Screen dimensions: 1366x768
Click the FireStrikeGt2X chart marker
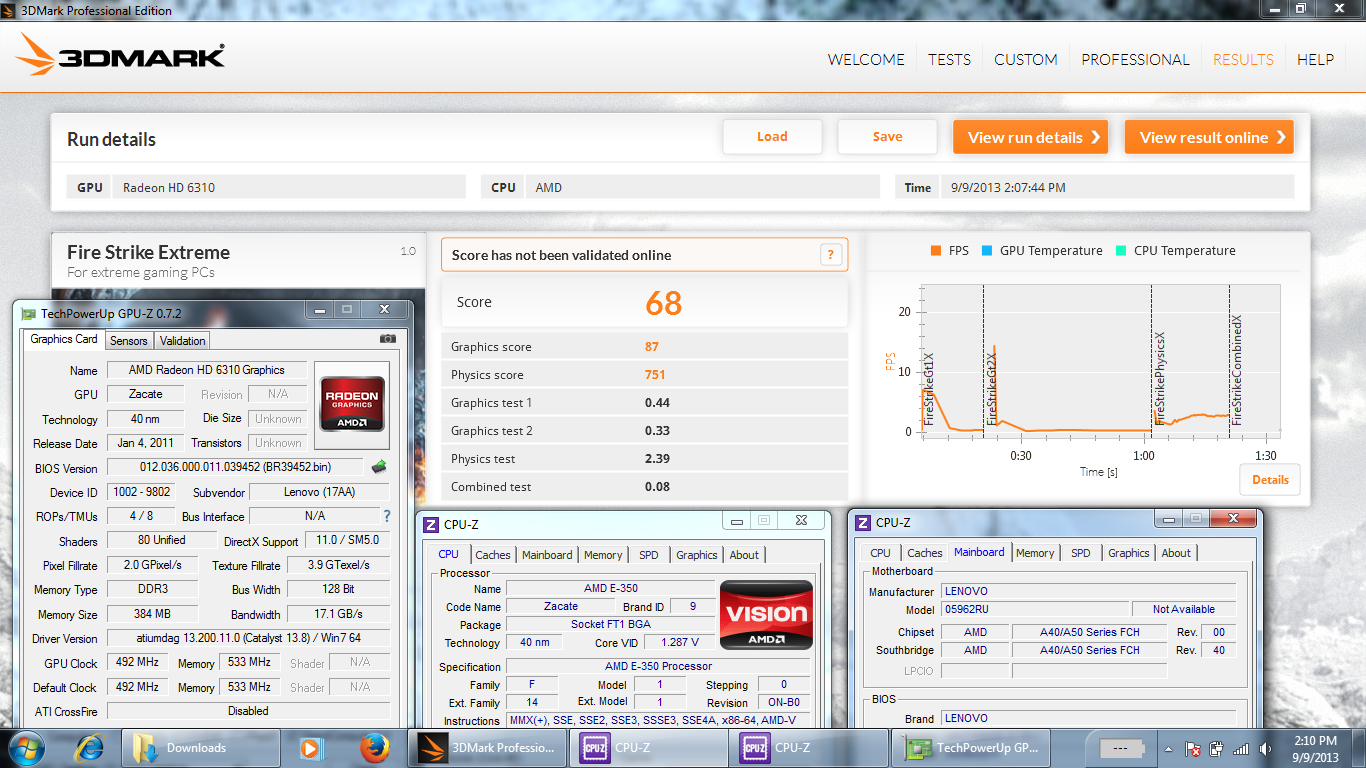click(992, 389)
